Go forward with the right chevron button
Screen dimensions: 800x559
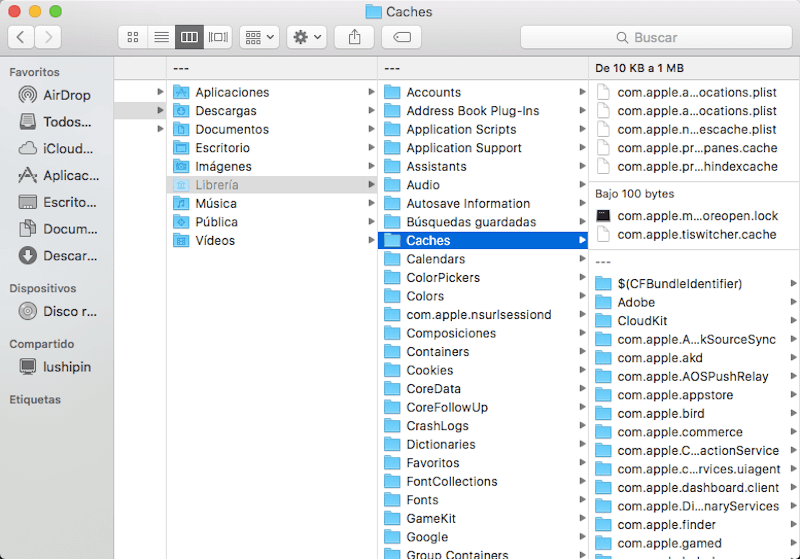[48, 37]
